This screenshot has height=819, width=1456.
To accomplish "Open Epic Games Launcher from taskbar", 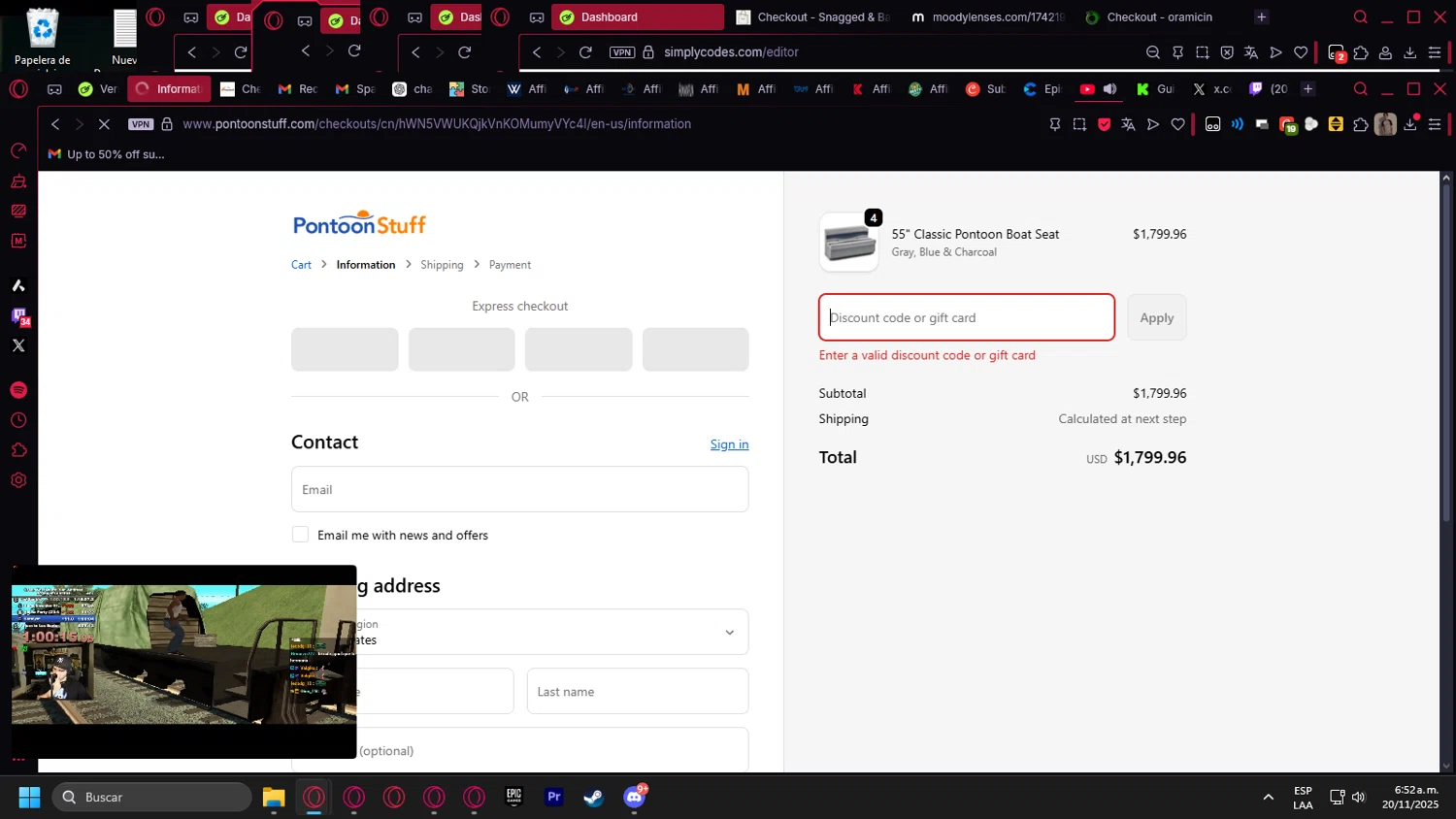I will click(513, 797).
